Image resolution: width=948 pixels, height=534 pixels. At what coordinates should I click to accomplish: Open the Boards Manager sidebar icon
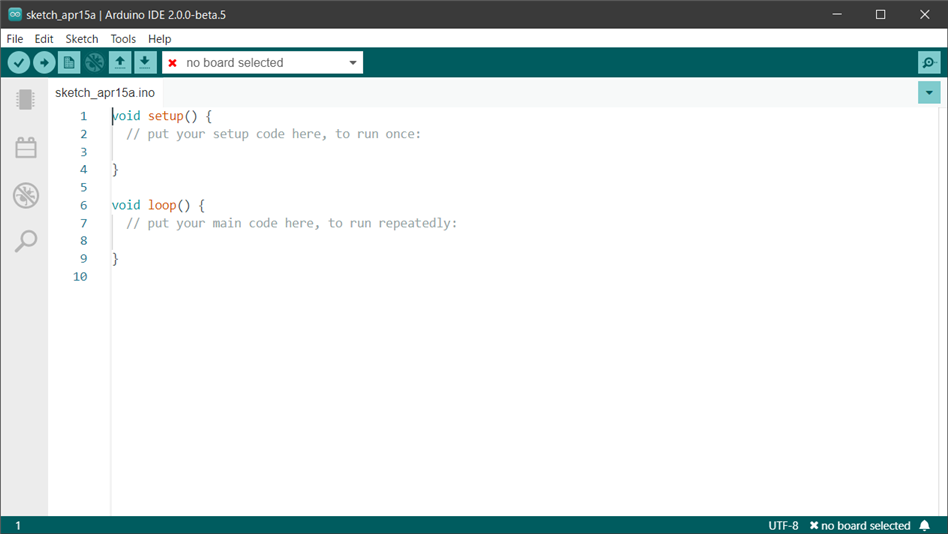(x=25, y=99)
